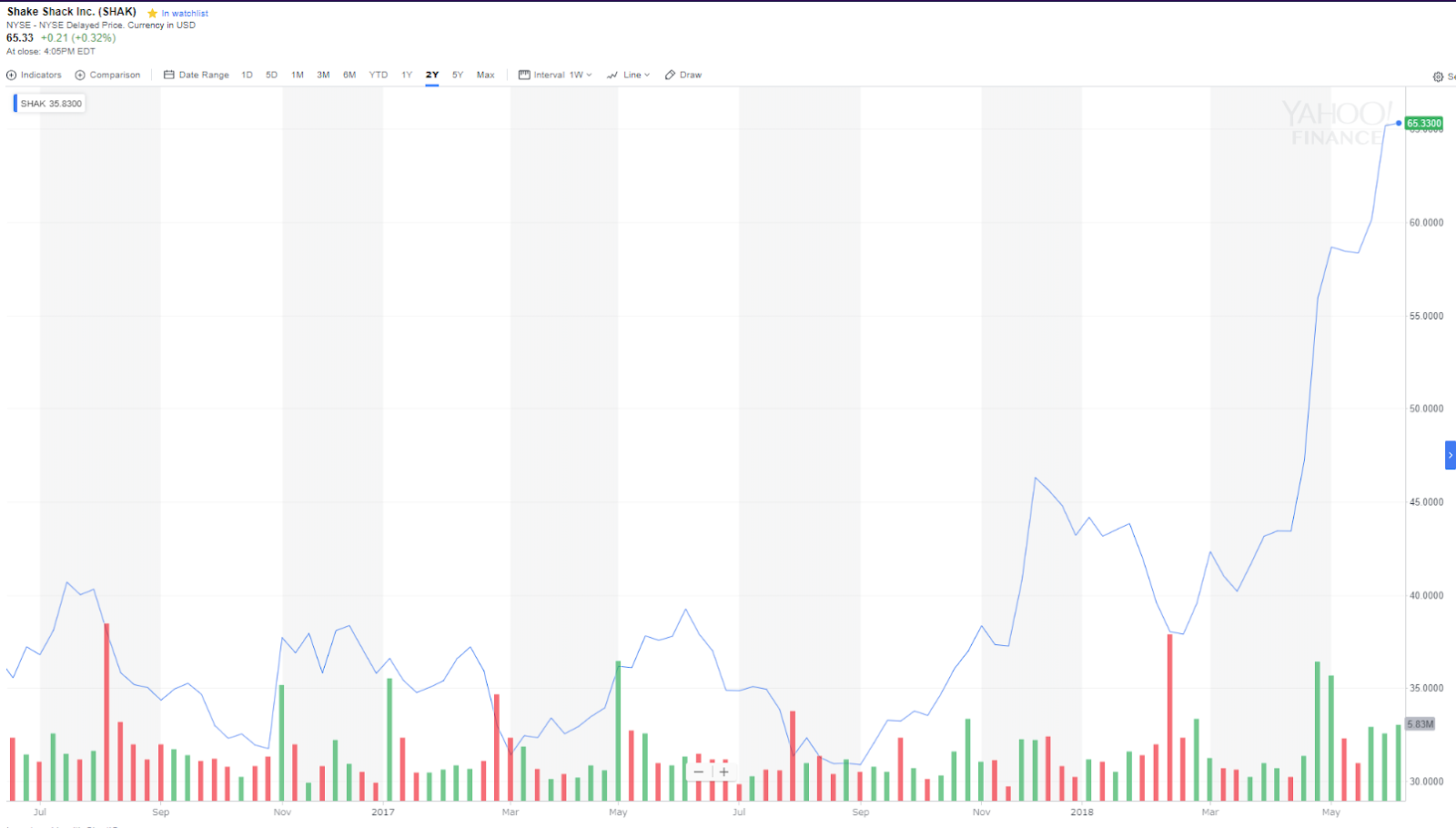The width and height of the screenshot is (1456, 828).
Task: Add a Comparison symbol
Action: [107, 75]
